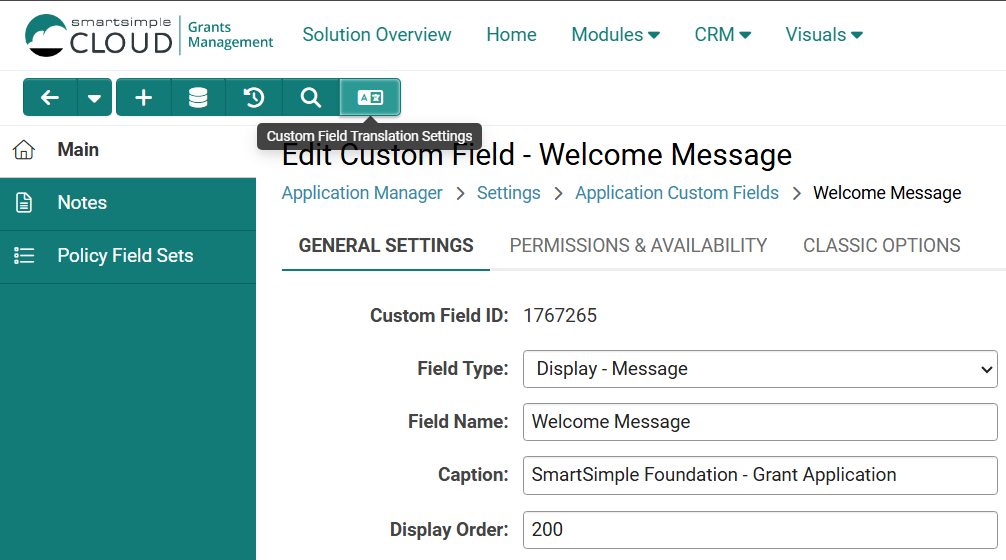Open Notes in the left sidebar
This screenshot has height=560, width=1006.
128,203
